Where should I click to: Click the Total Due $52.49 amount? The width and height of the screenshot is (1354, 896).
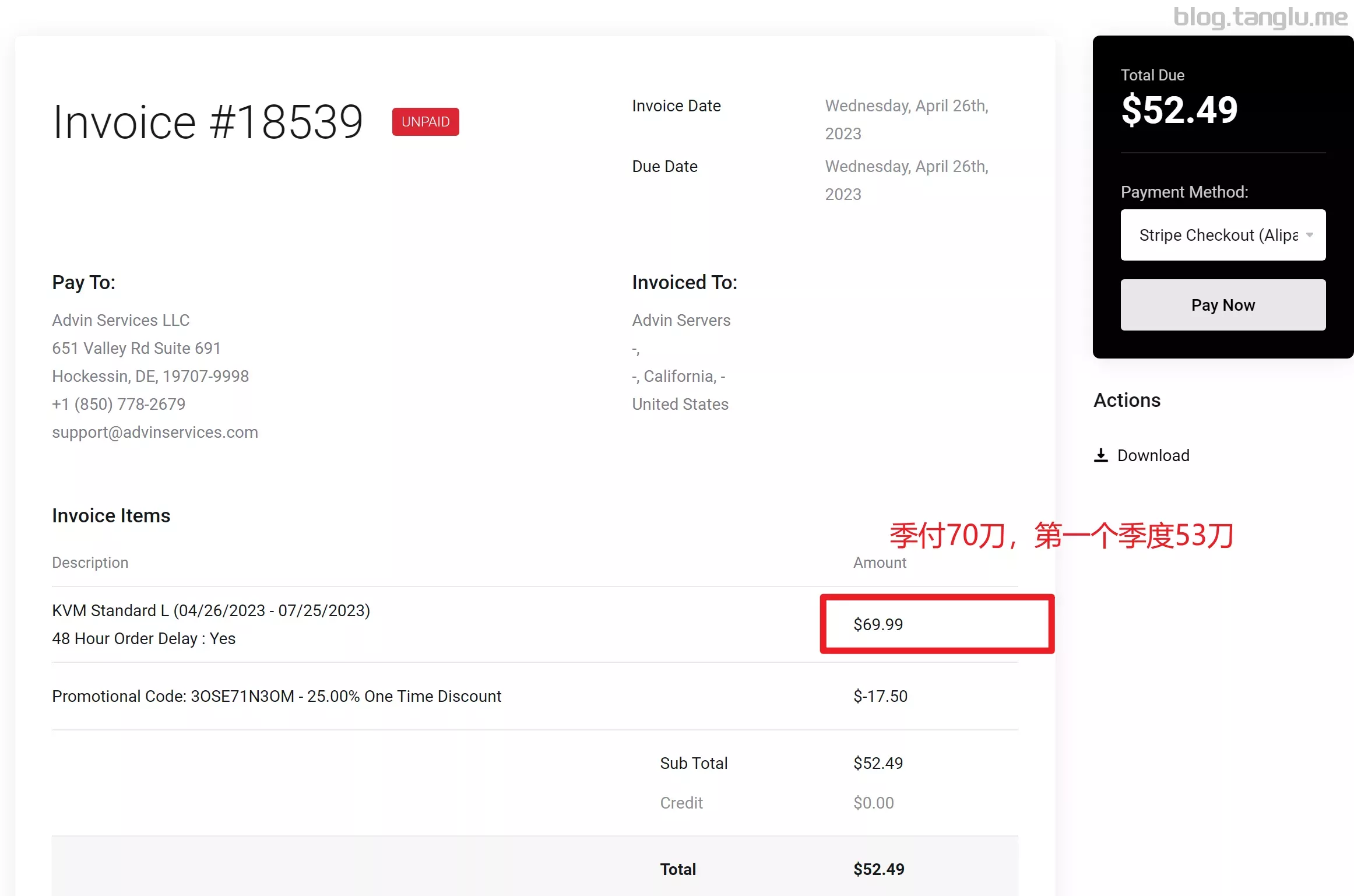coord(1179,110)
